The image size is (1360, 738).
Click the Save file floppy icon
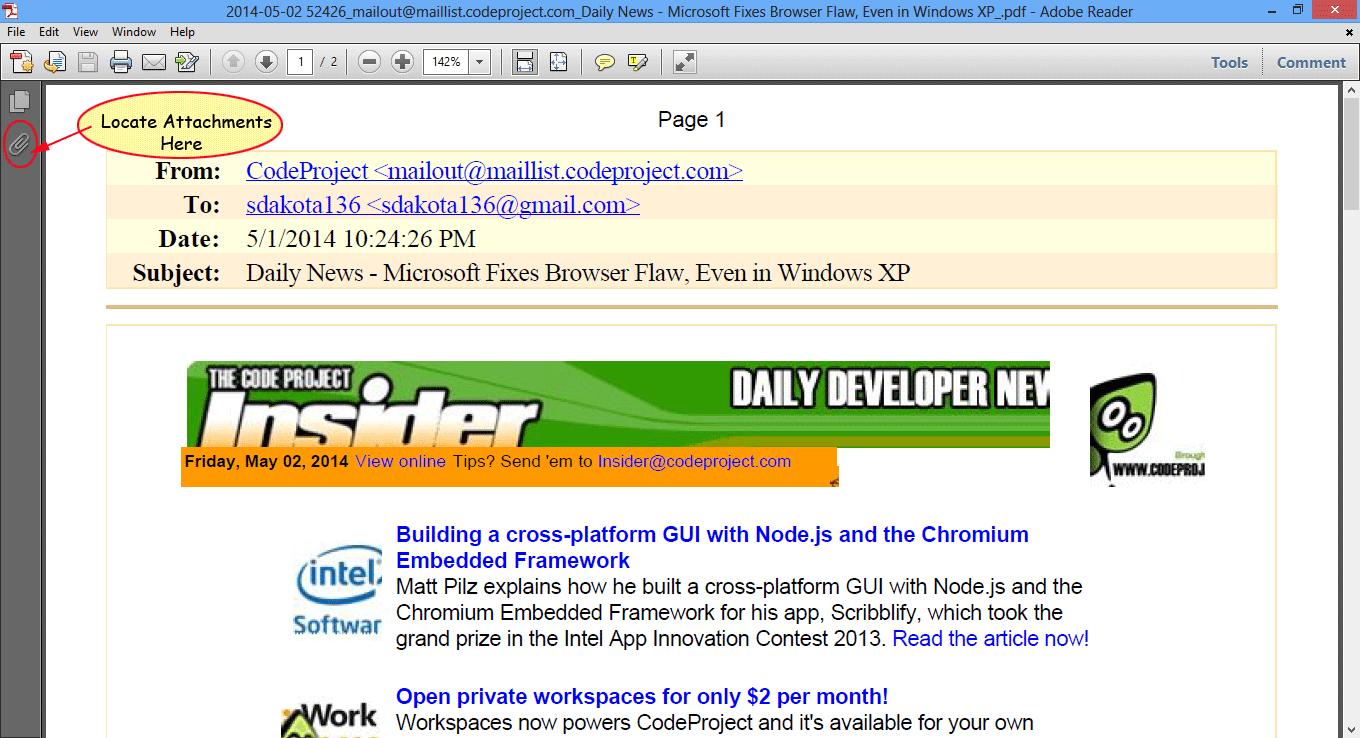pyautogui.click(x=88, y=62)
